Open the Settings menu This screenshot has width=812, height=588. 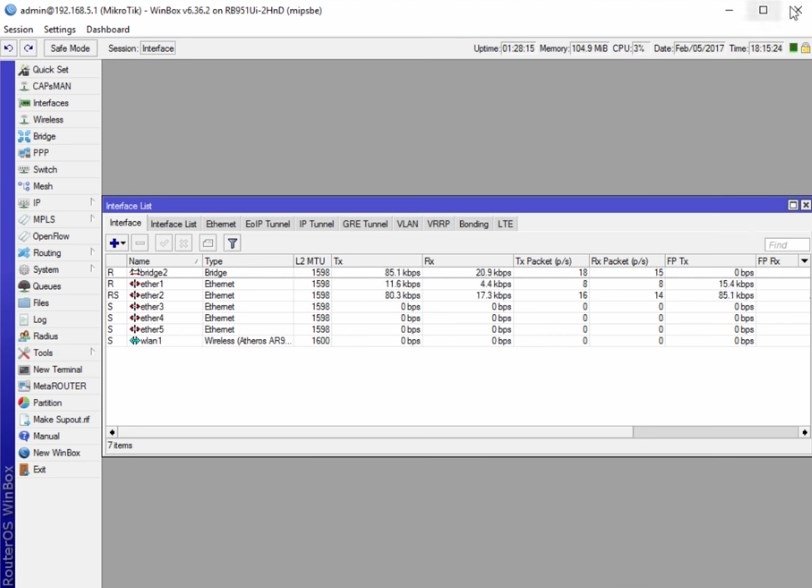60,30
